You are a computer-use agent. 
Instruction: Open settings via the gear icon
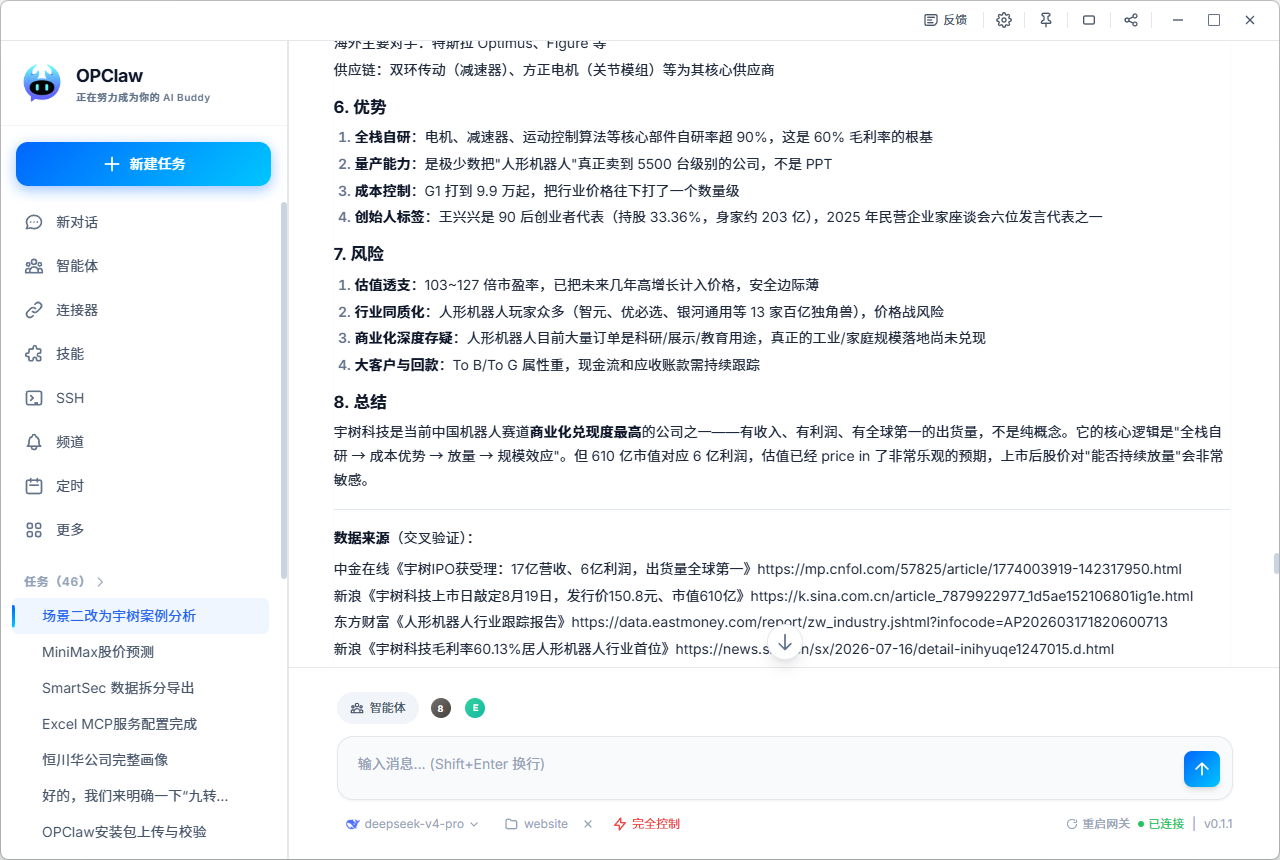click(1004, 20)
